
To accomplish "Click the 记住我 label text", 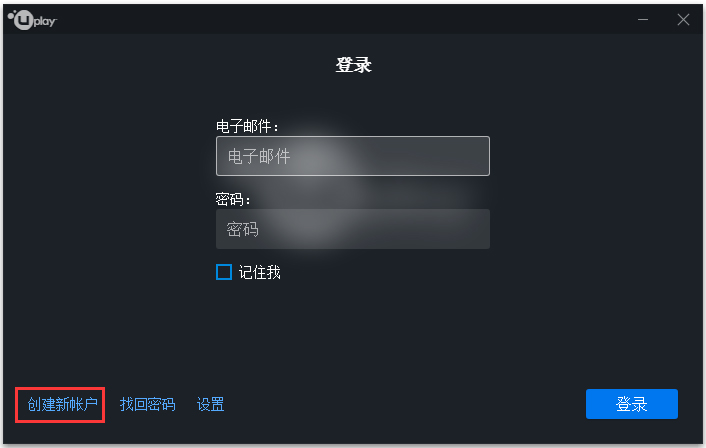I will [259, 272].
